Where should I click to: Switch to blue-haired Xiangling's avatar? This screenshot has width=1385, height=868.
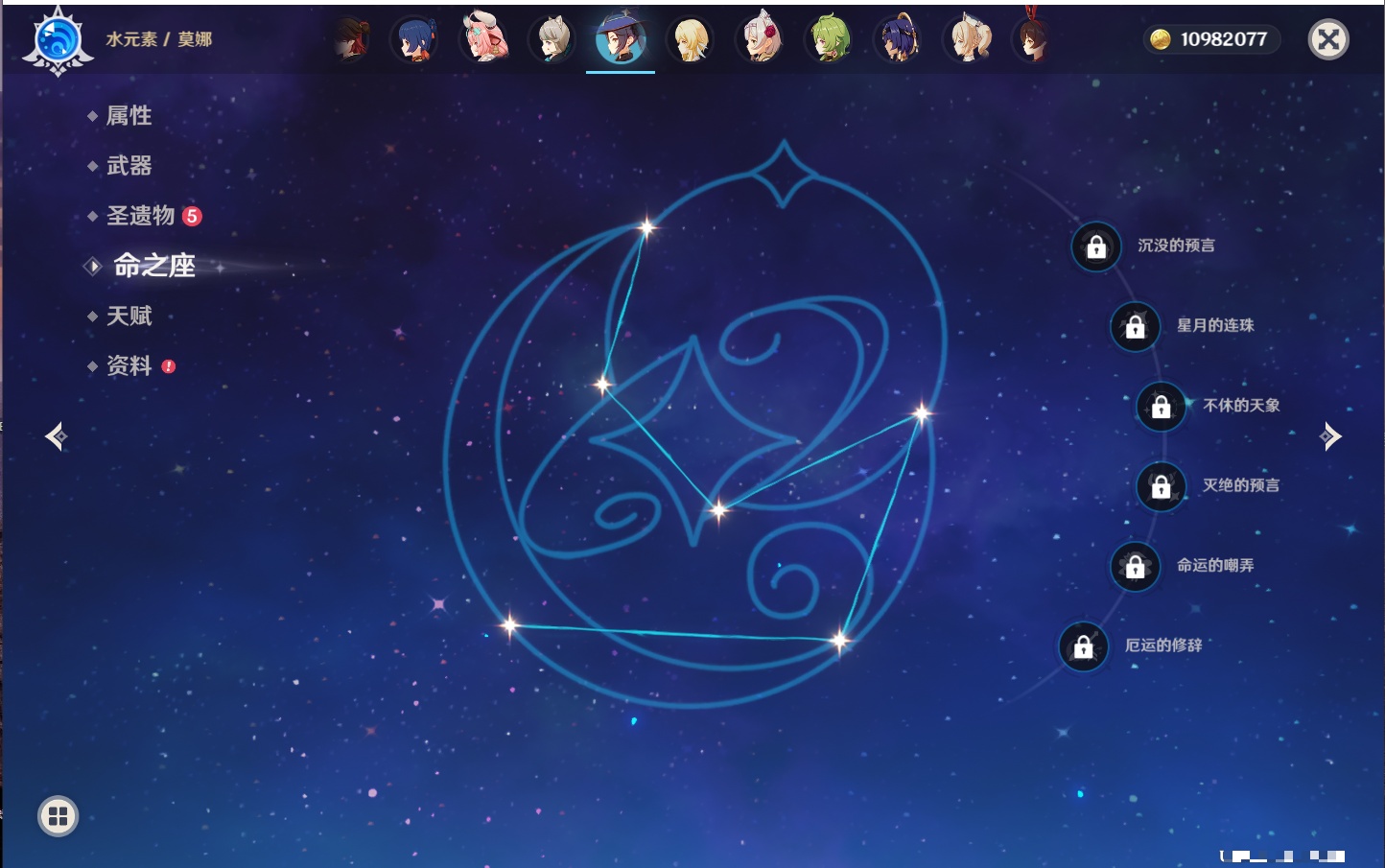pos(414,39)
